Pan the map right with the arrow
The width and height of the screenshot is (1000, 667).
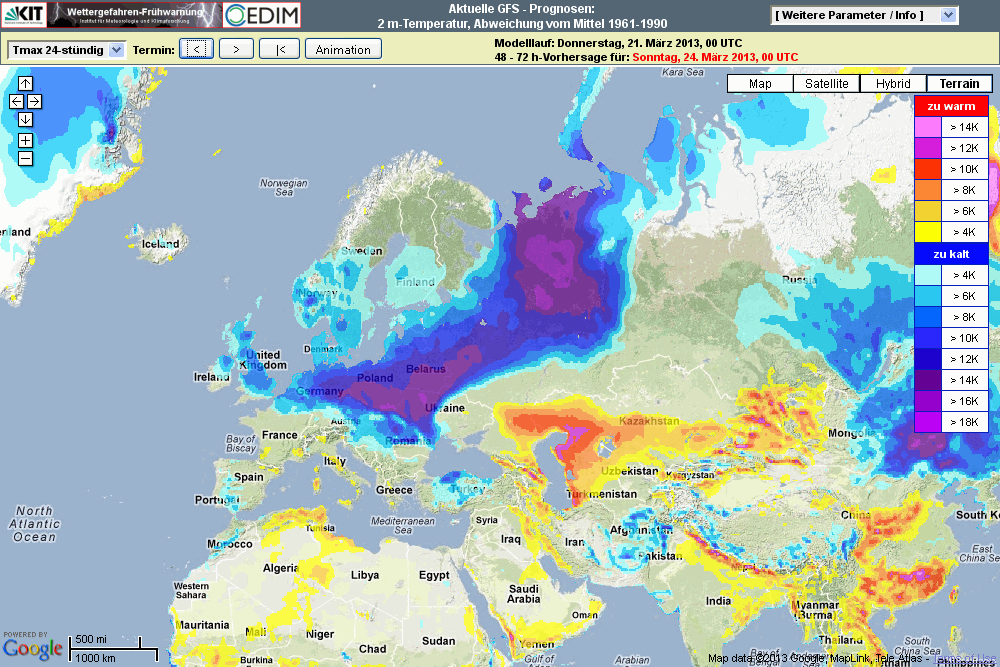coord(34,101)
